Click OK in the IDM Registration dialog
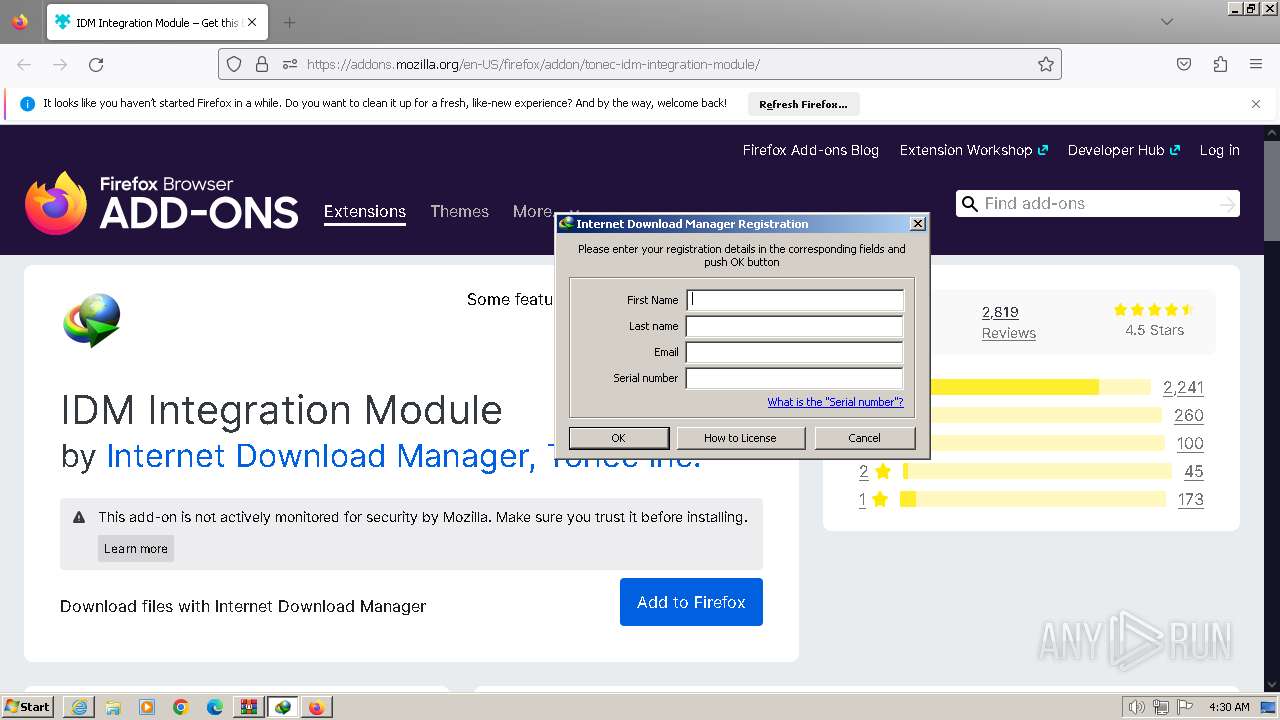Screen dimensions: 1280x720 619,438
